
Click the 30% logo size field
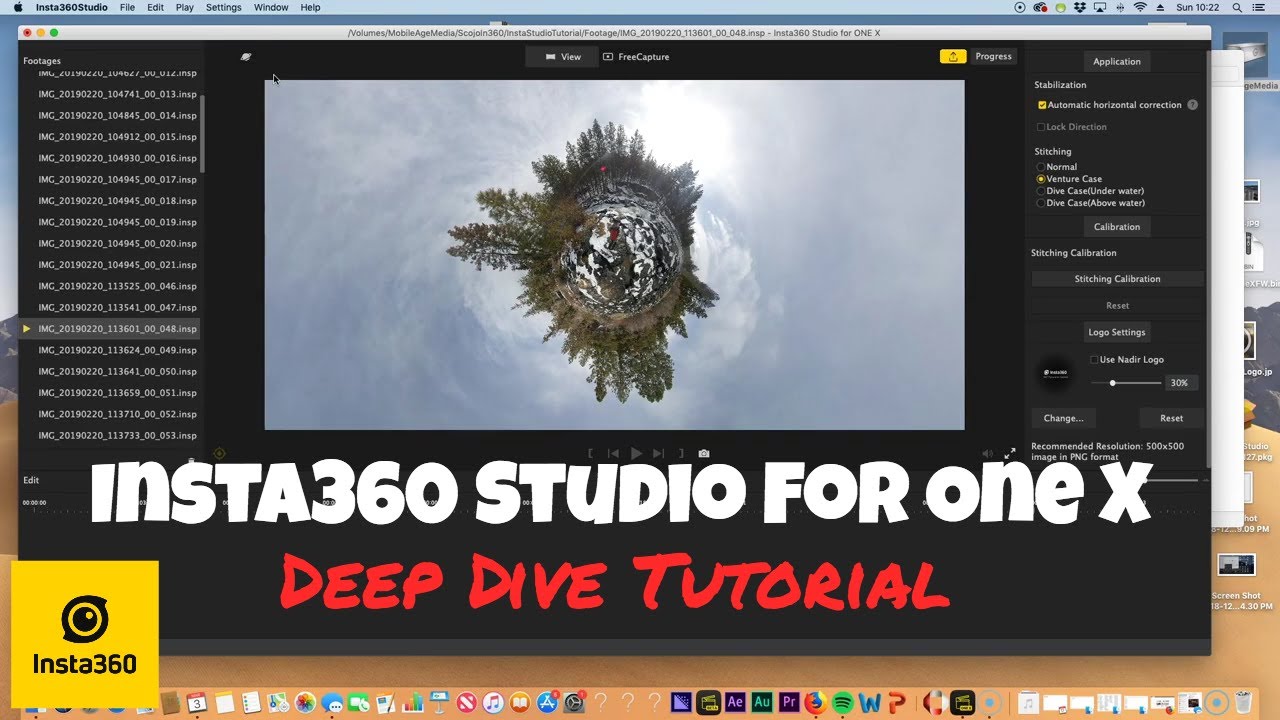click(x=1180, y=383)
